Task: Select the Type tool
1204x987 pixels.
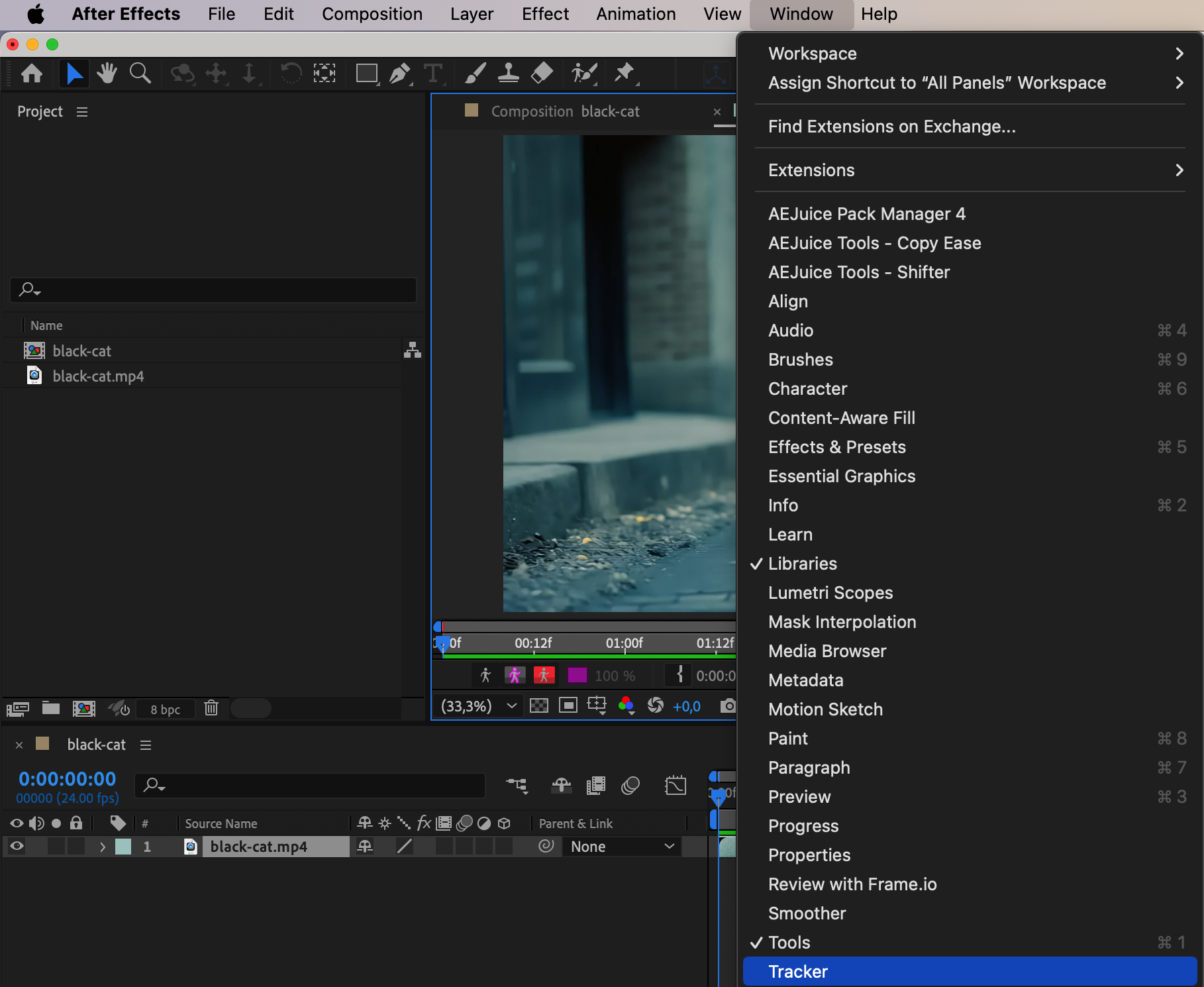Action: [x=432, y=73]
